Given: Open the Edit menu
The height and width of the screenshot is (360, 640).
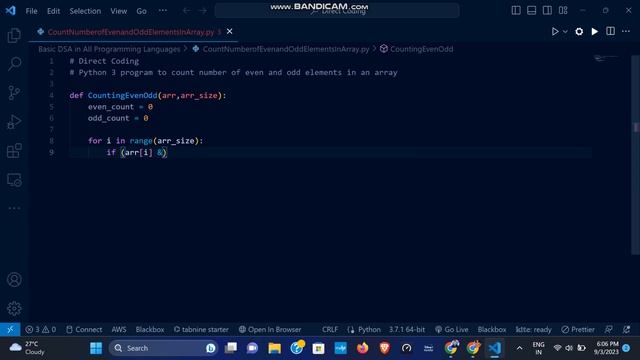Looking at the screenshot, I should 53,11.
